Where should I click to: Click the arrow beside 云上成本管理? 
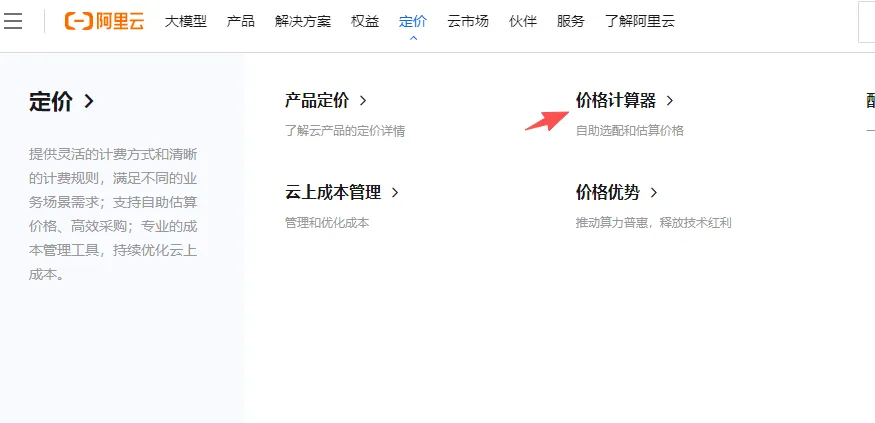(395, 193)
